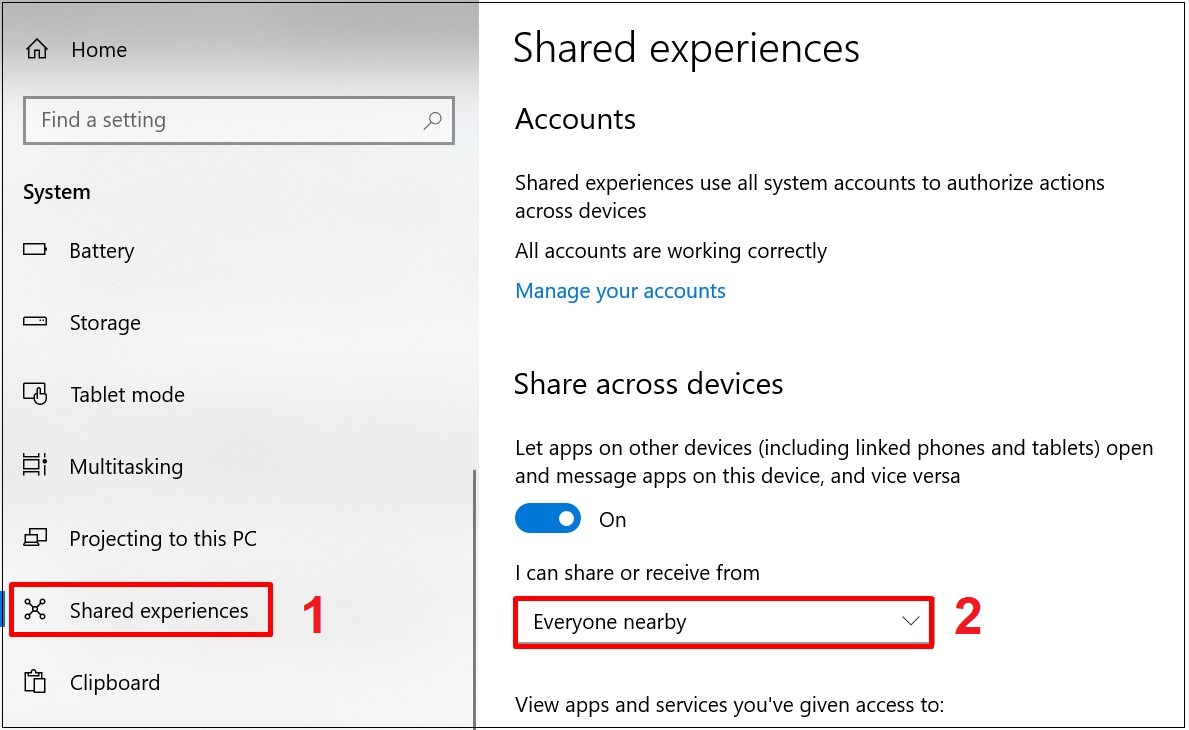Viewport: 1189px width, 730px height.
Task: Click the Shared experiences icon
Action: coord(35,610)
